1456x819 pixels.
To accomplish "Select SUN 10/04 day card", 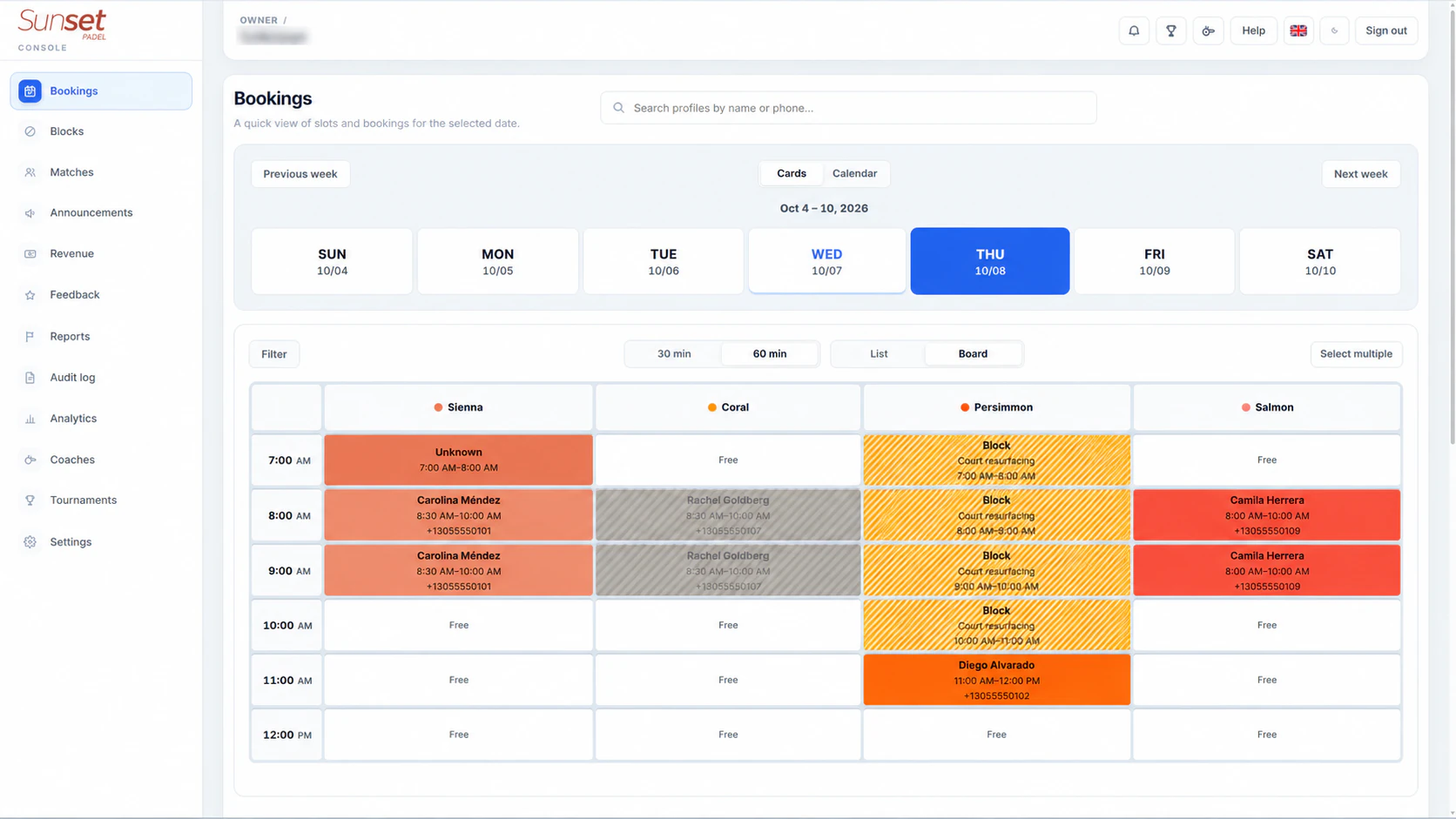I will tap(332, 261).
